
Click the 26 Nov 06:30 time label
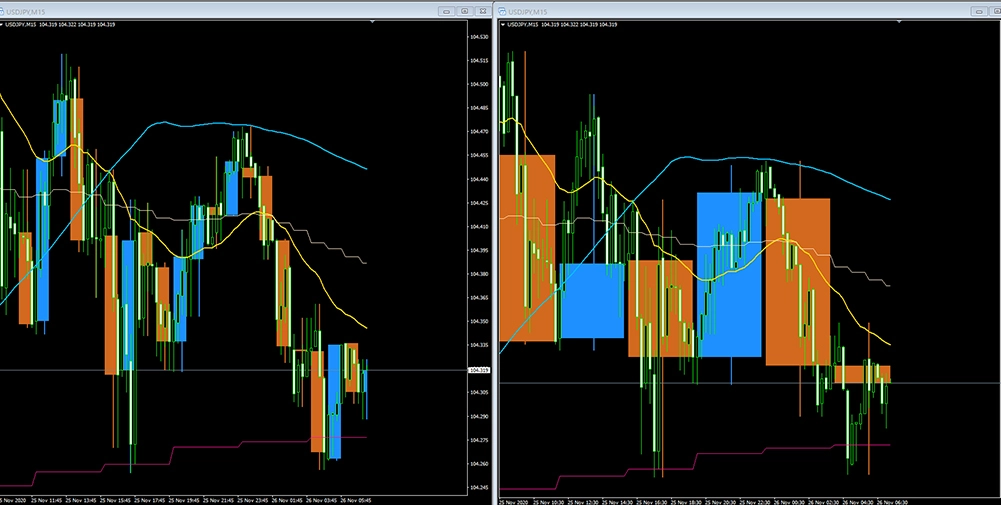892,502
